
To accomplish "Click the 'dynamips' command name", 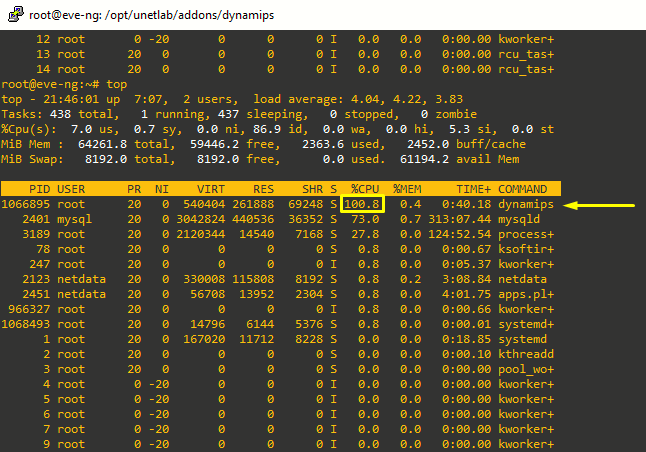I will [x=526, y=204].
